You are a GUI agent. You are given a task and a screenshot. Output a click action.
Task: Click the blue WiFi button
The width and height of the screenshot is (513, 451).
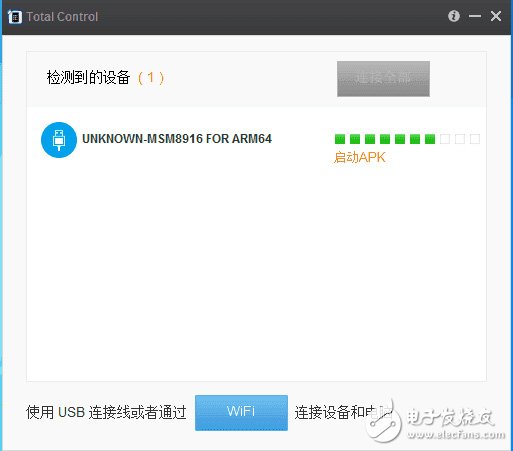(x=241, y=413)
